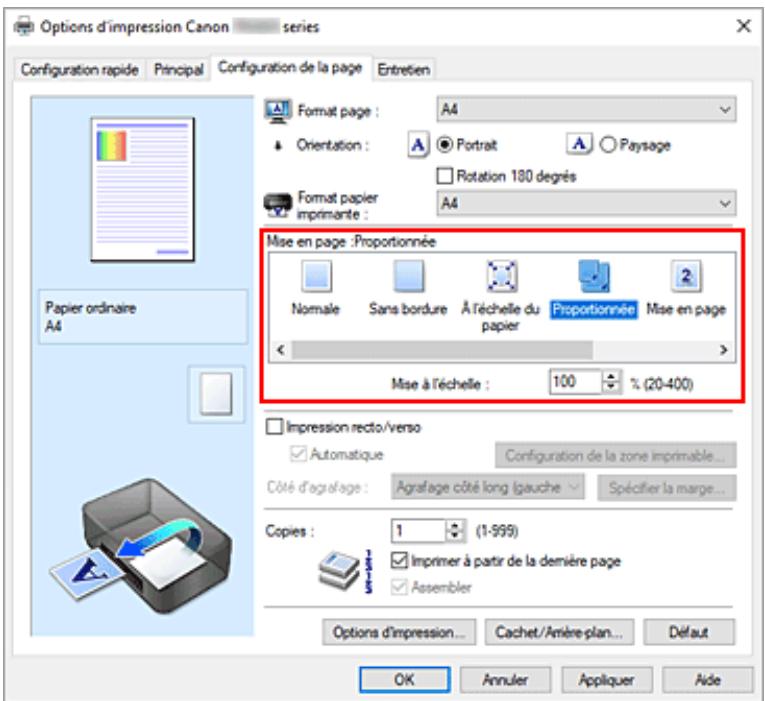The image size is (765, 701).
Task: Click Configuration de la zone imprimable button
Action: tap(615, 455)
